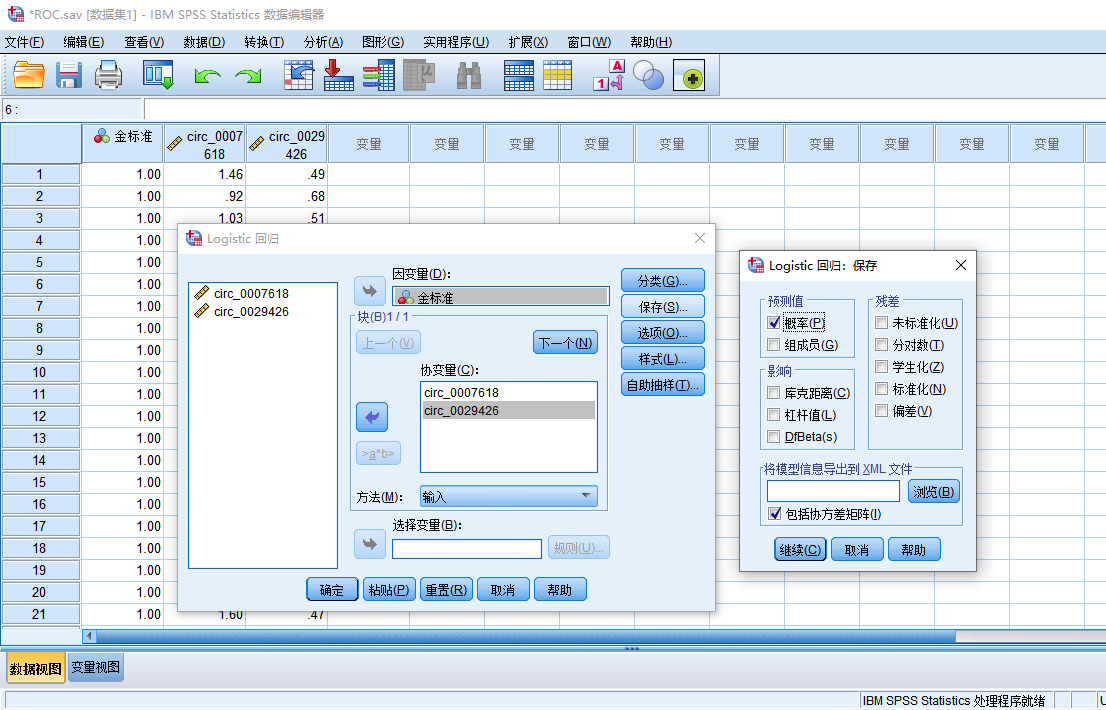
Task: Check 学生化(Z) studentized checkbox
Action: point(882,367)
